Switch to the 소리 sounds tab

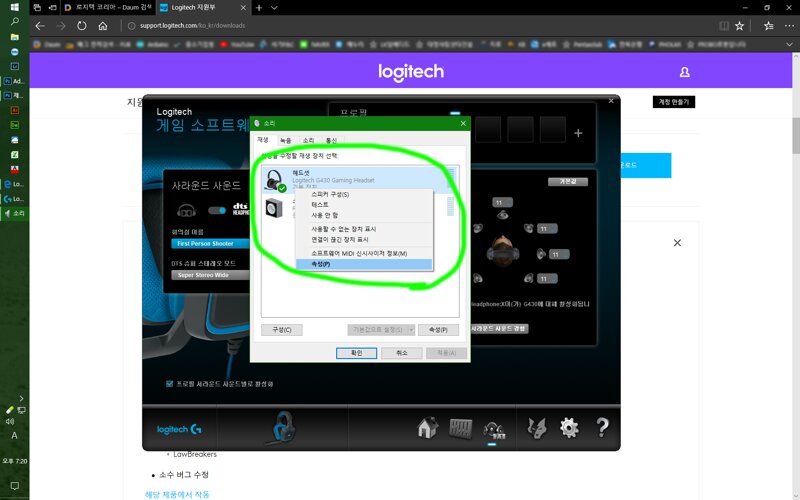coord(308,140)
